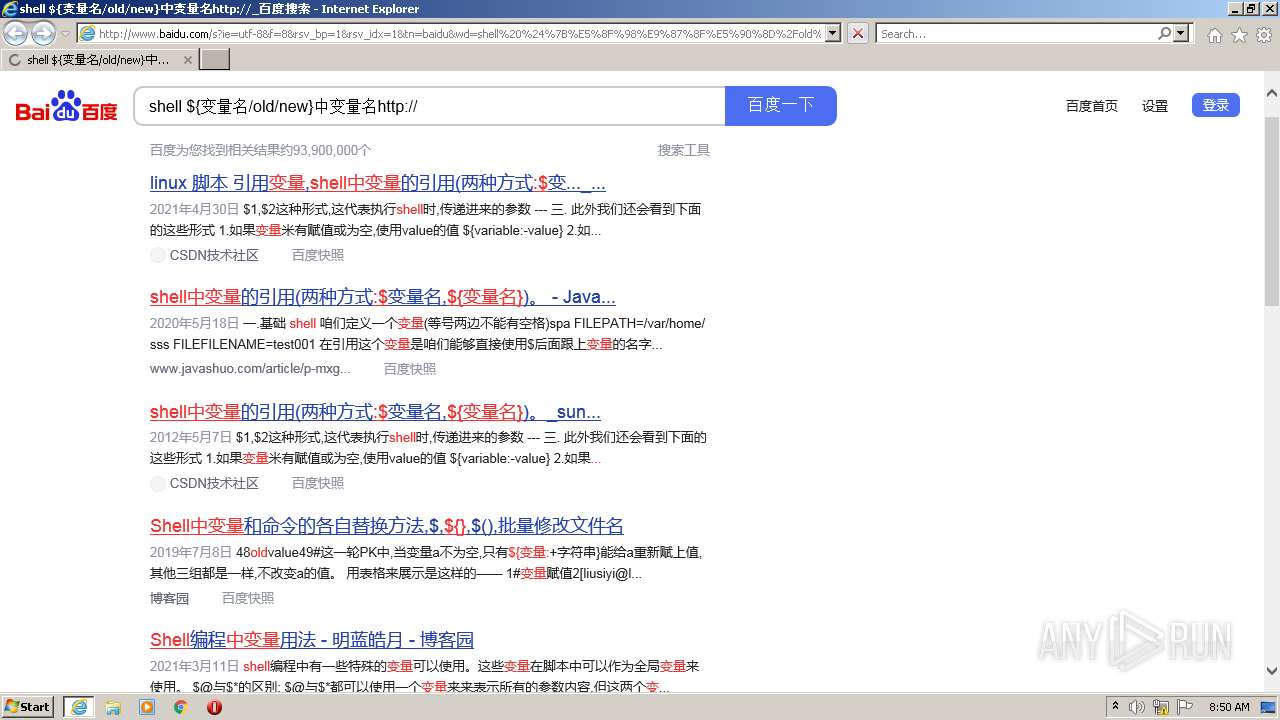Open the Tools gear icon
The image size is (1280, 720).
click(1264, 35)
